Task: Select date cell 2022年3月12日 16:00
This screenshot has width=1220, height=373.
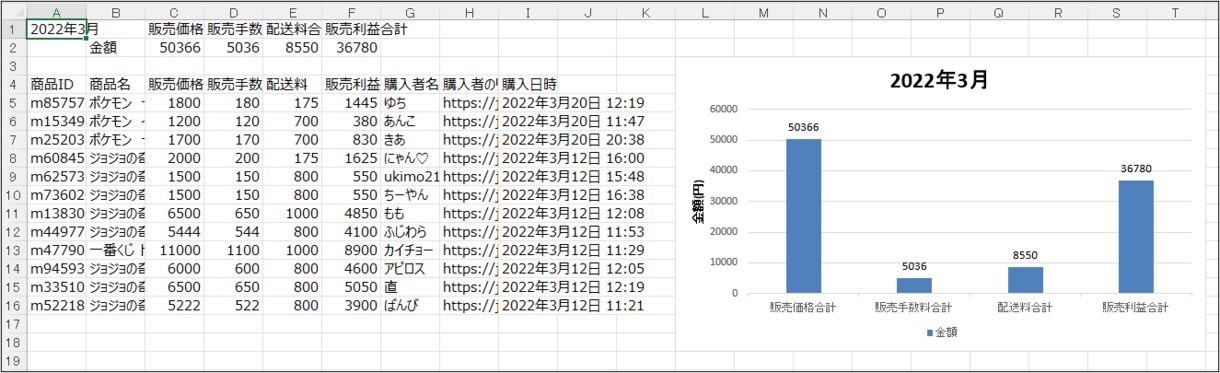Action: pyautogui.click(x=573, y=158)
